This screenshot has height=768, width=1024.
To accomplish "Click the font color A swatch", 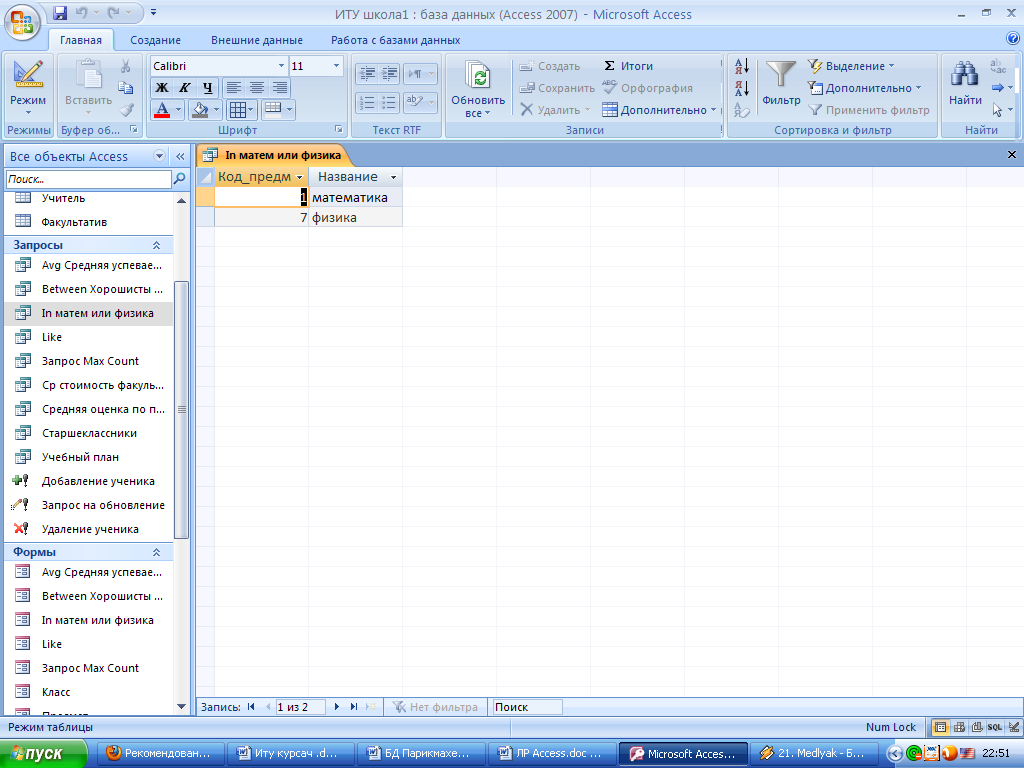I will click(x=162, y=110).
